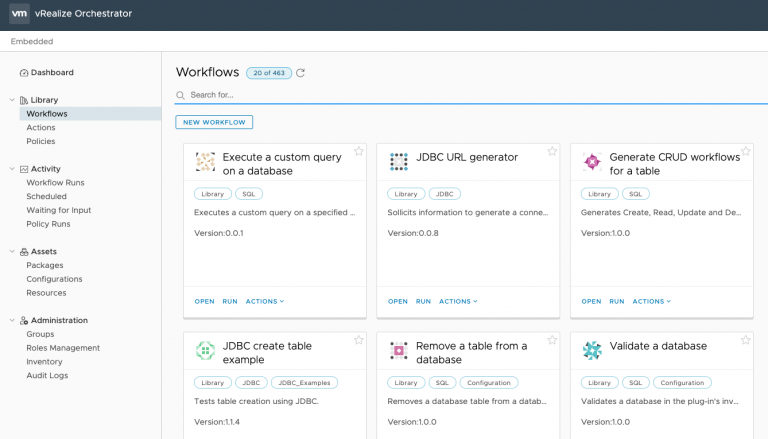Click Remove a table from database icon

pos(399,350)
